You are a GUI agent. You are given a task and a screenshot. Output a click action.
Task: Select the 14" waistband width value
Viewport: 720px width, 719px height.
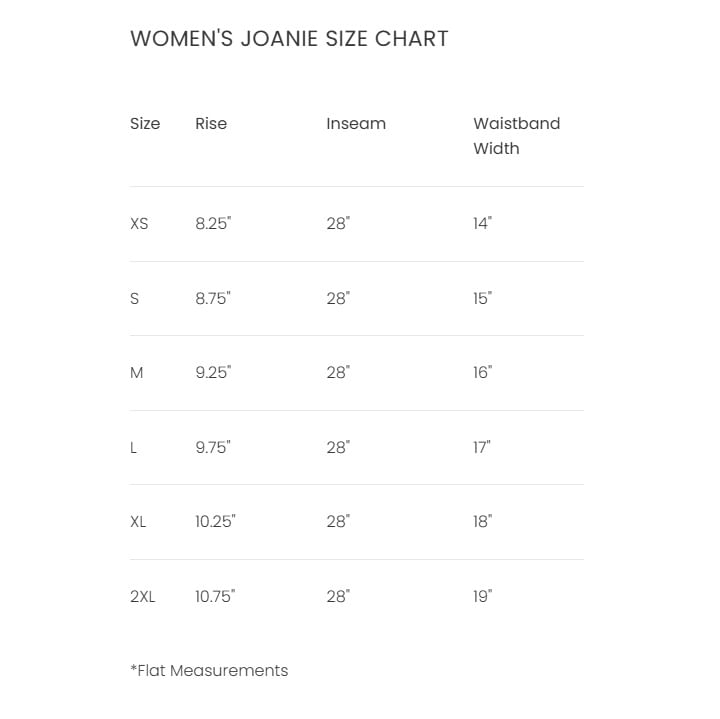click(x=483, y=224)
